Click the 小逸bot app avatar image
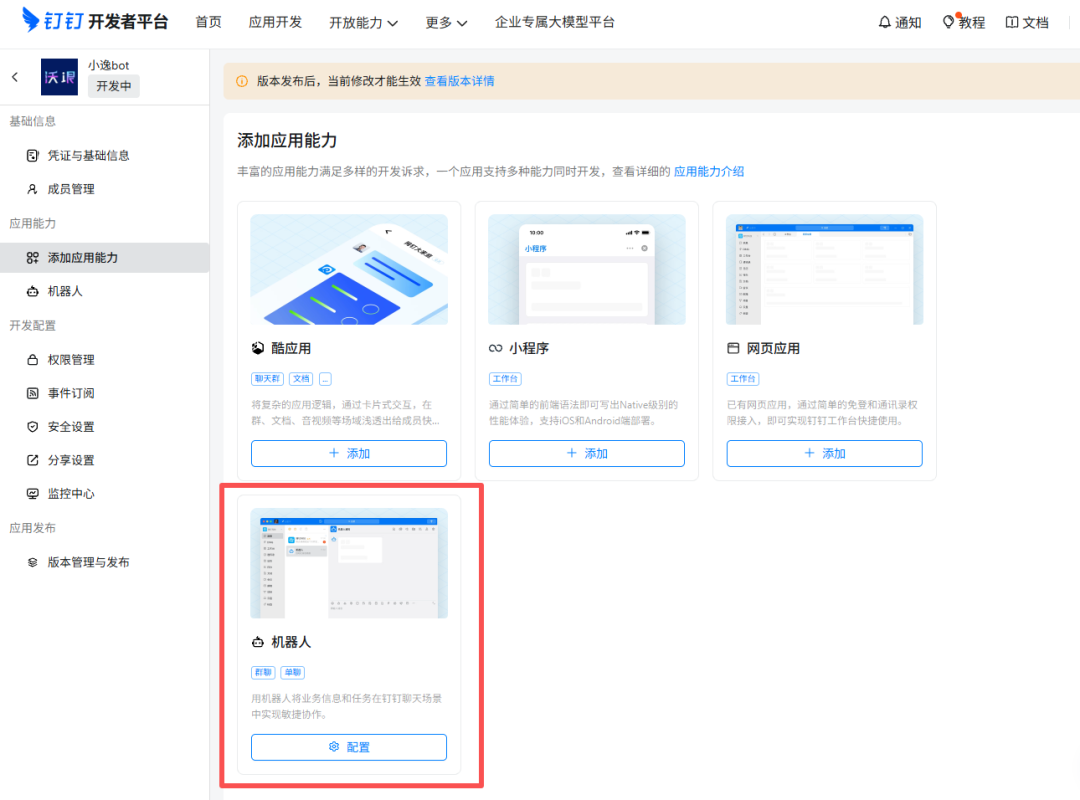 pyautogui.click(x=59, y=77)
